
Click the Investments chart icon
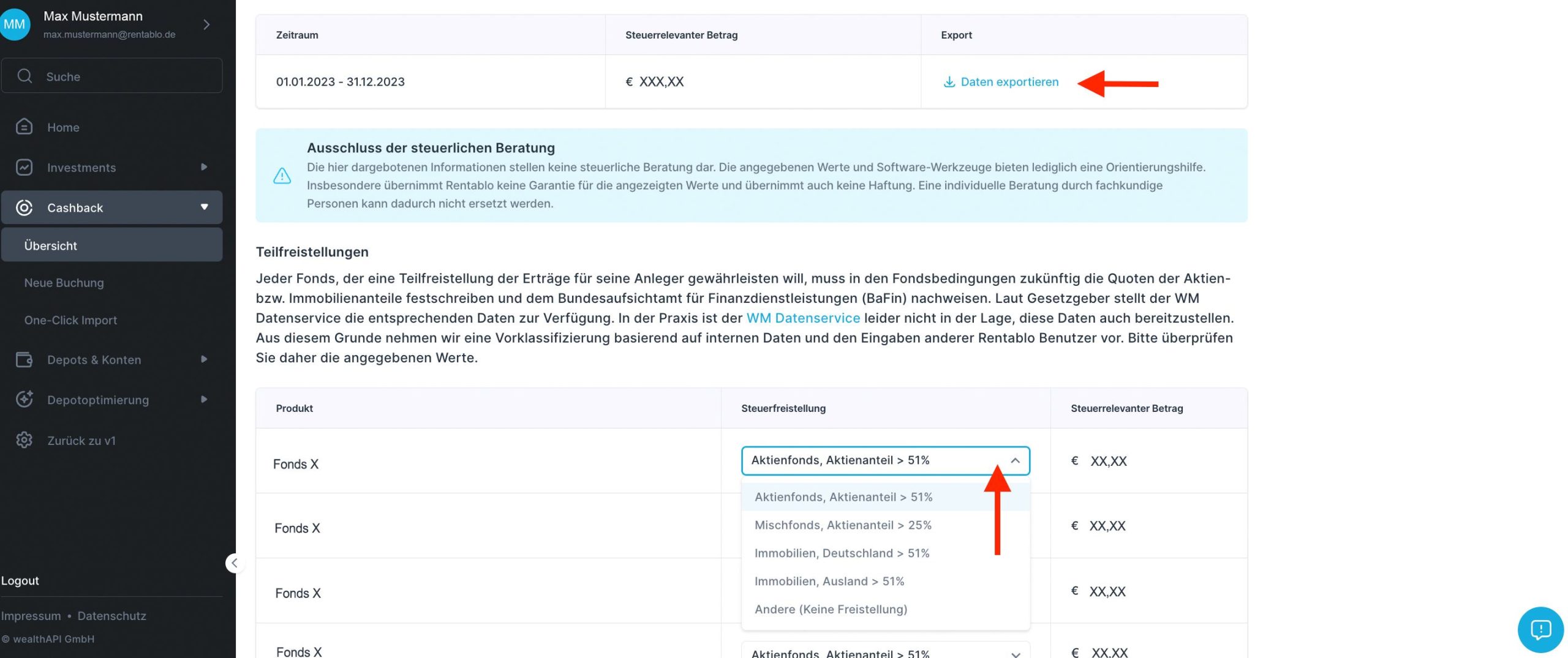24,167
